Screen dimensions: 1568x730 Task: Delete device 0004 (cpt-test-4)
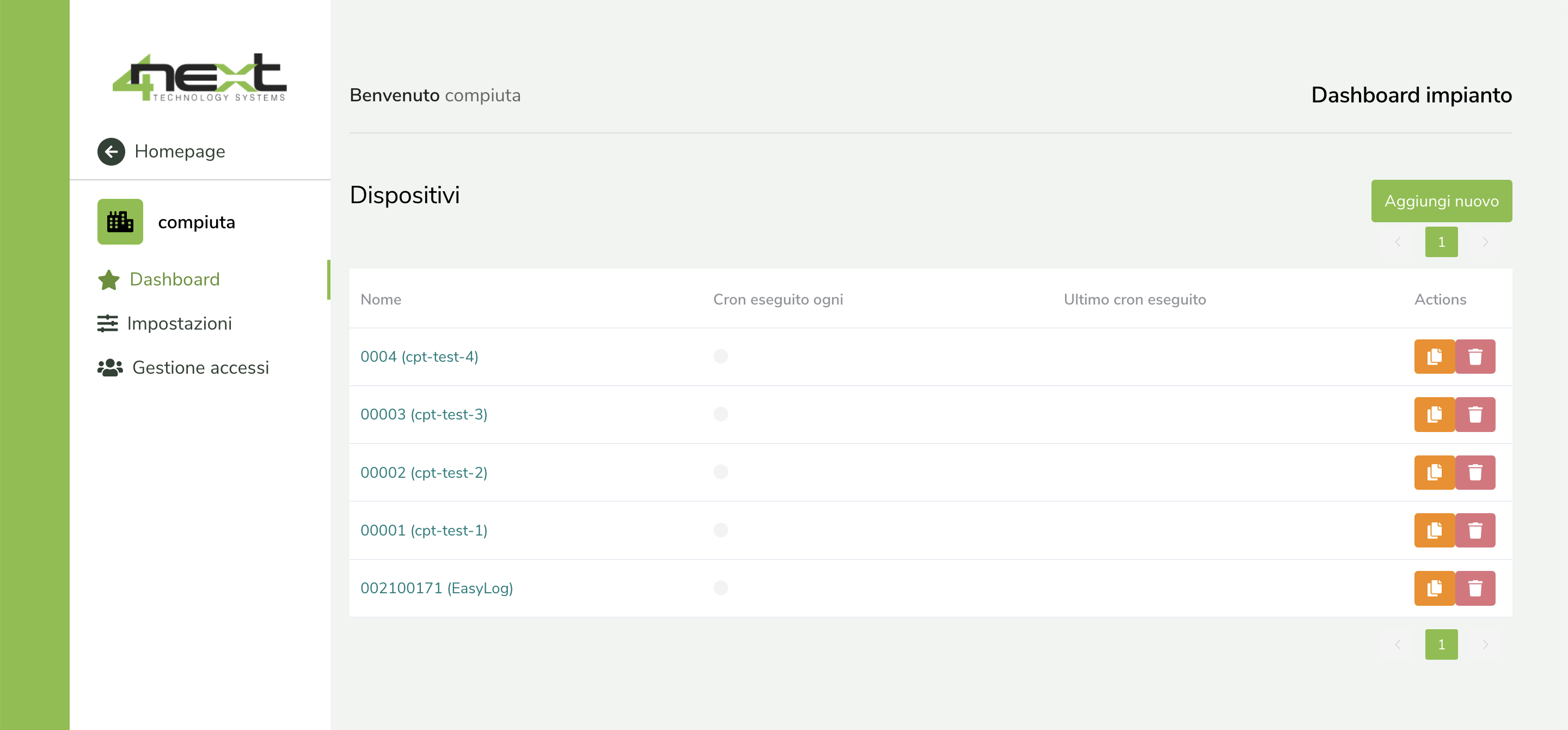click(x=1474, y=356)
